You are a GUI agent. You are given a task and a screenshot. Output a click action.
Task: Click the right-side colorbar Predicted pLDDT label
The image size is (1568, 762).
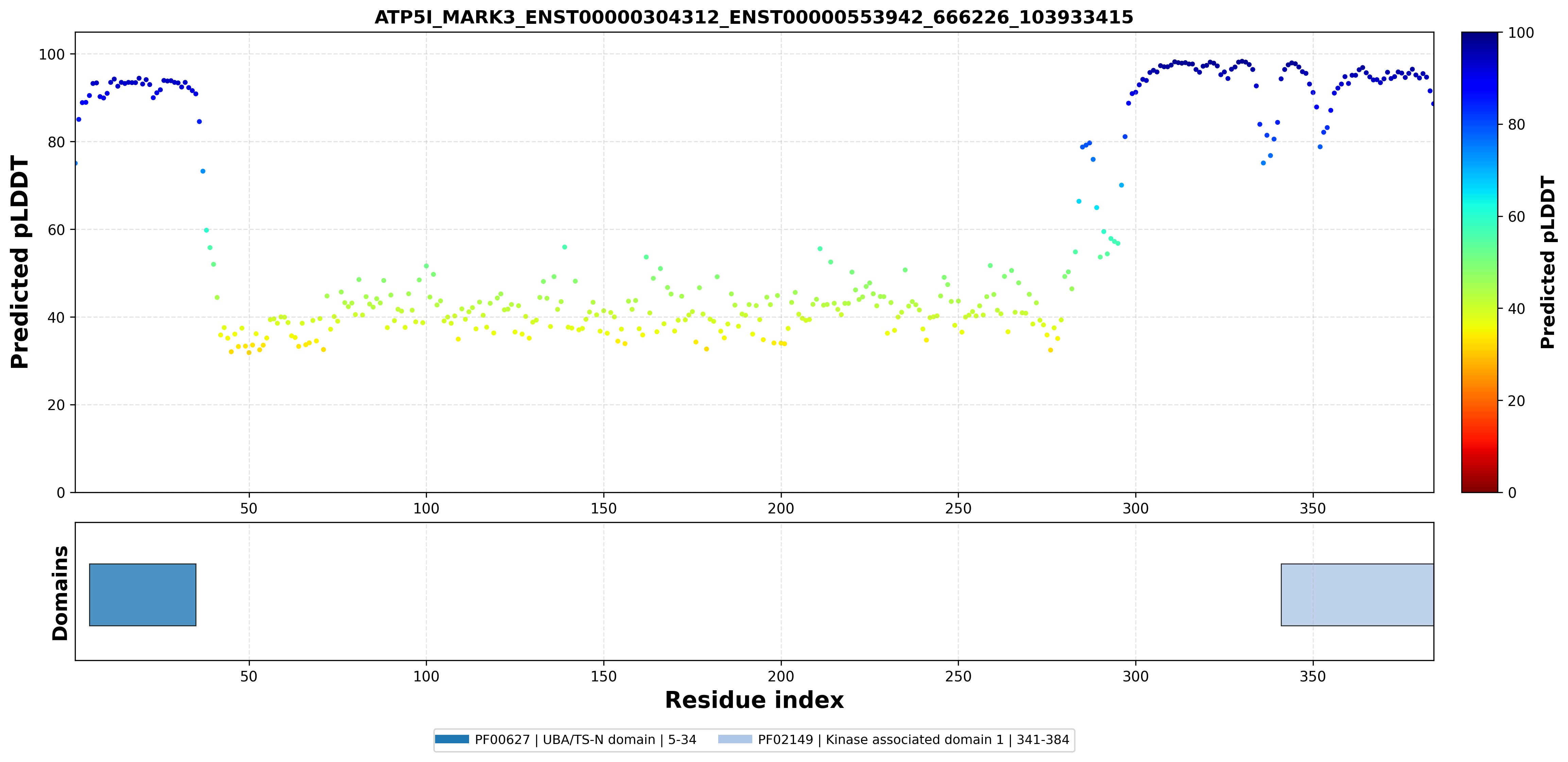(x=1547, y=262)
